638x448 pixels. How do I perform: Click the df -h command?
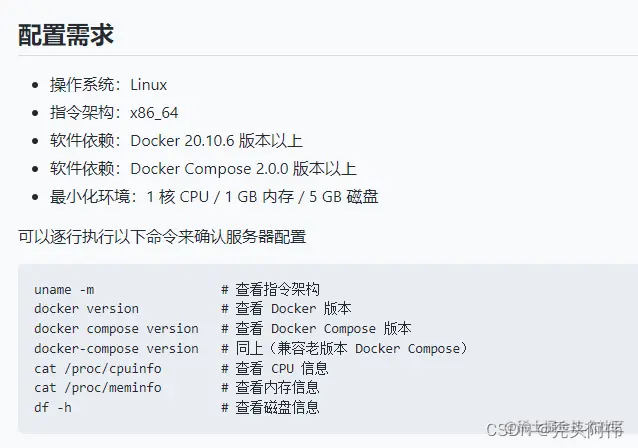click(x=53, y=408)
